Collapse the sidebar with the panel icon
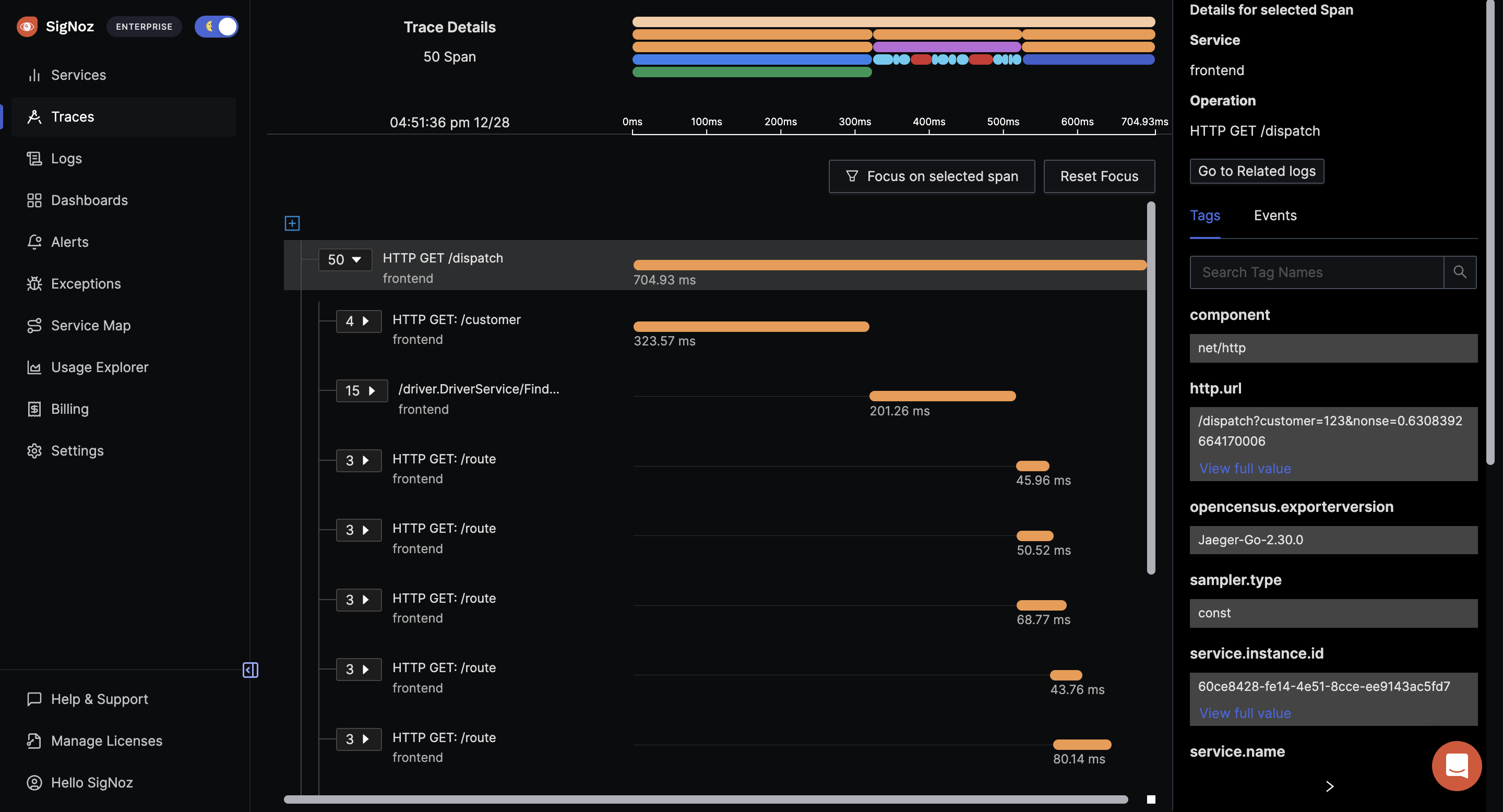Image resolution: width=1503 pixels, height=812 pixels. (x=250, y=670)
